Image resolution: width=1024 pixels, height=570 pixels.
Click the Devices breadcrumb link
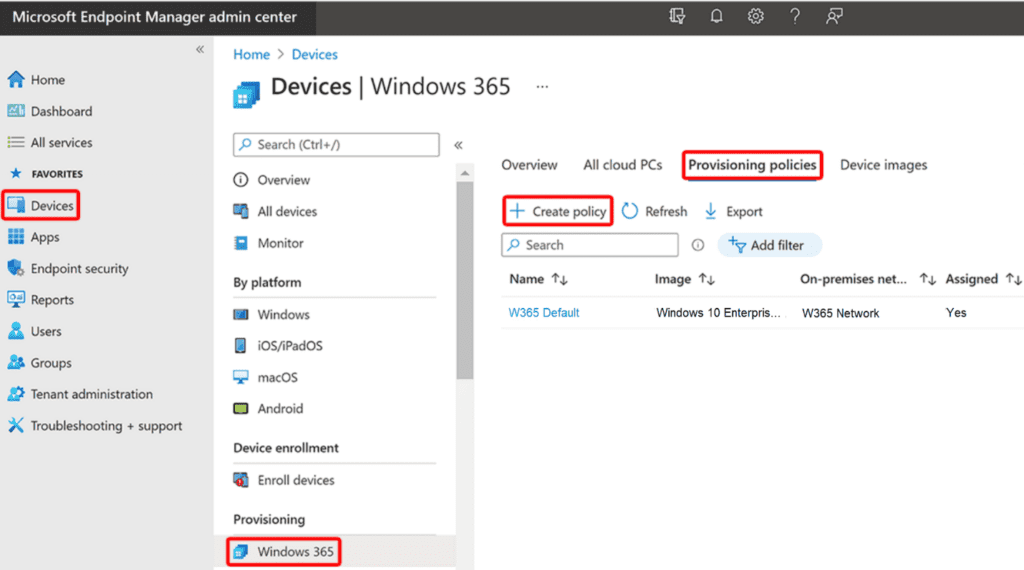click(314, 54)
